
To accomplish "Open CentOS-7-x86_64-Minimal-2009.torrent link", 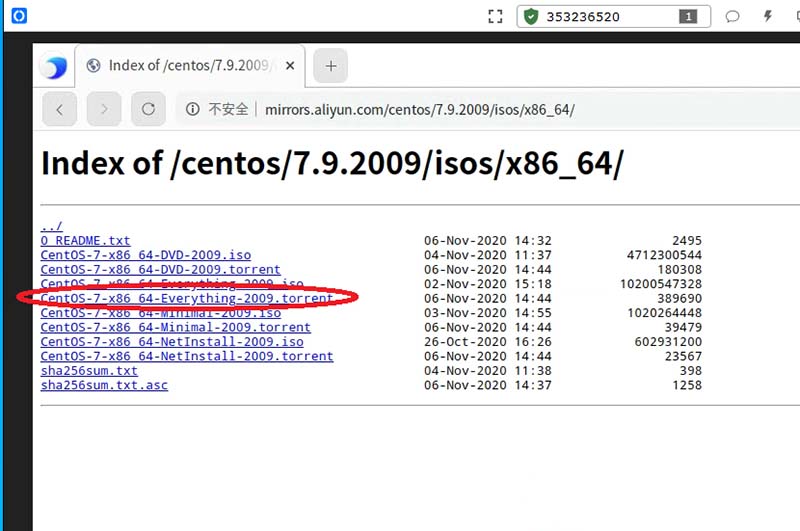I will [176, 327].
